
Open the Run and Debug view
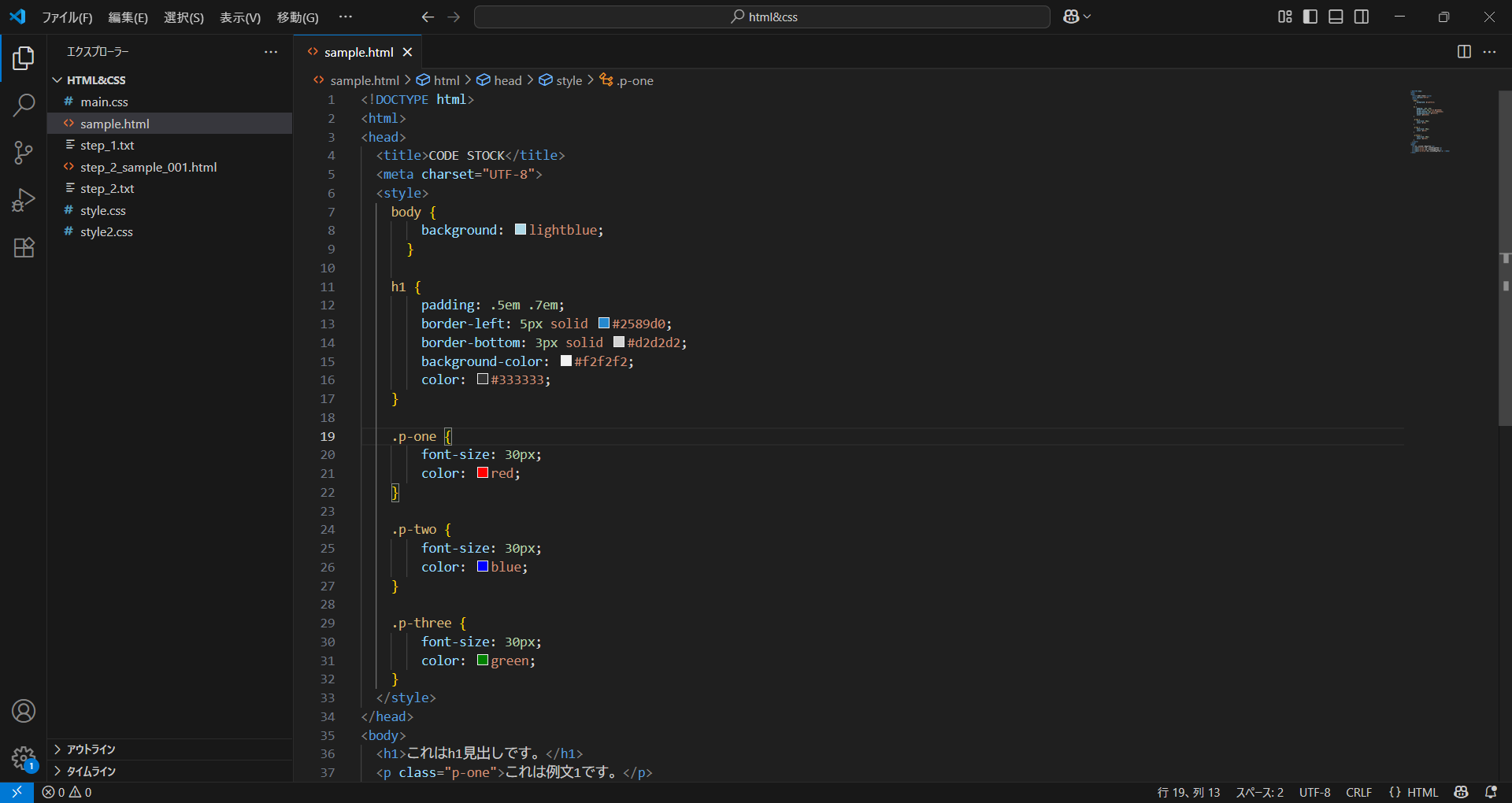pos(24,200)
